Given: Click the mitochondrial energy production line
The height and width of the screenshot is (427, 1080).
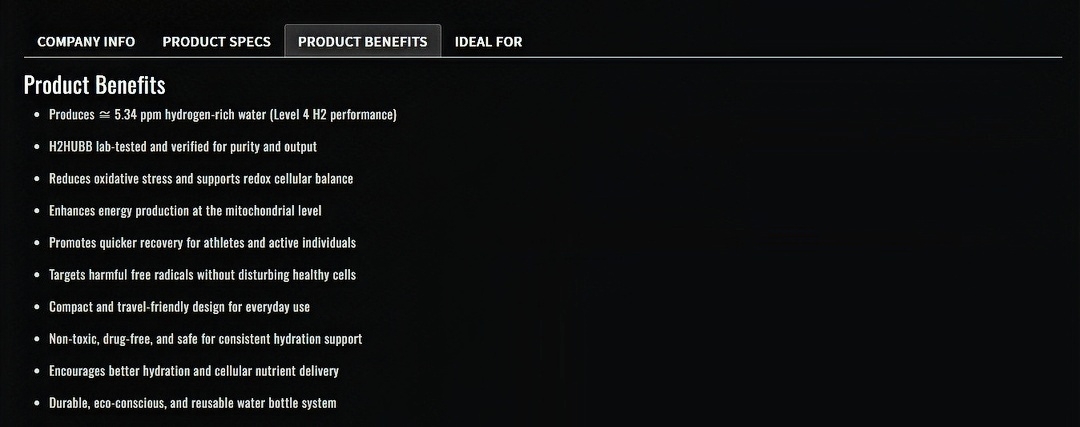Looking at the screenshot, I should 185,211.
